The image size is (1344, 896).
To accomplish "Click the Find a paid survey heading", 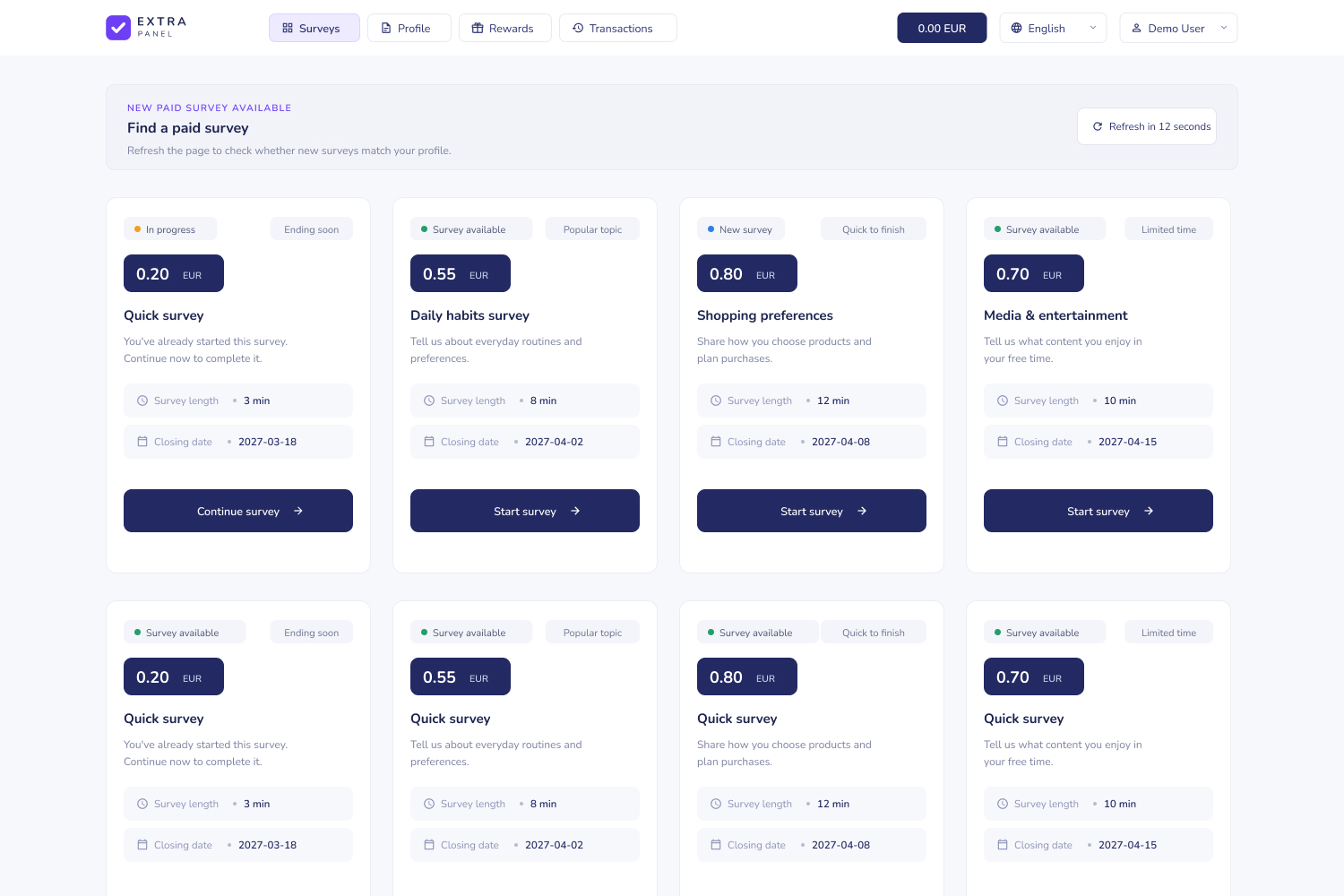I will pos(188,128).
